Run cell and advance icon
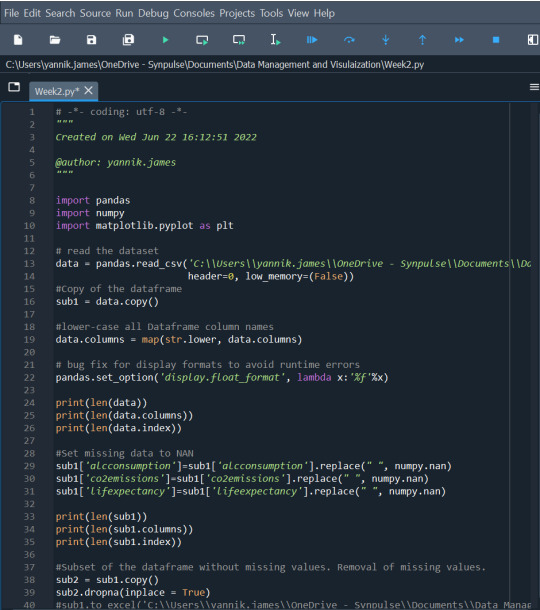Screen dimensions: 540x610 point(239,40)
